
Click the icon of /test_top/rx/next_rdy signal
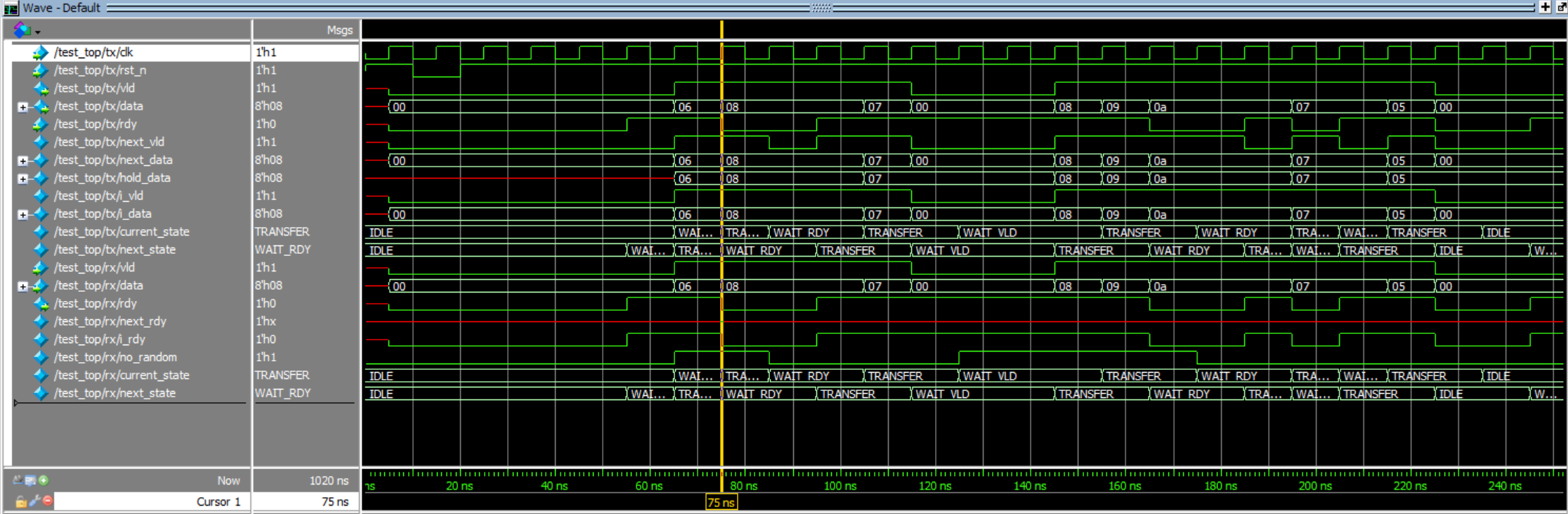(x=41, y=321)
